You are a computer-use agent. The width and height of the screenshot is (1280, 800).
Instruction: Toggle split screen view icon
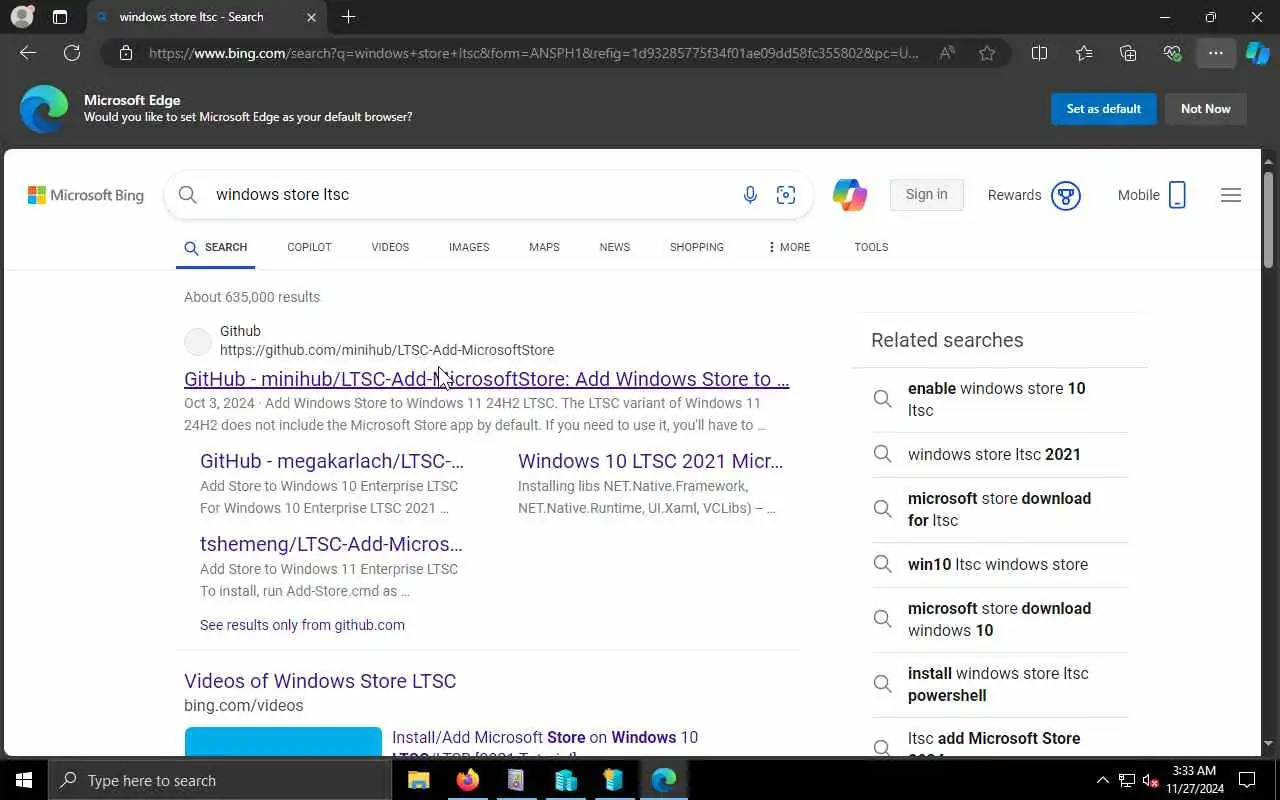(1039, 53)
